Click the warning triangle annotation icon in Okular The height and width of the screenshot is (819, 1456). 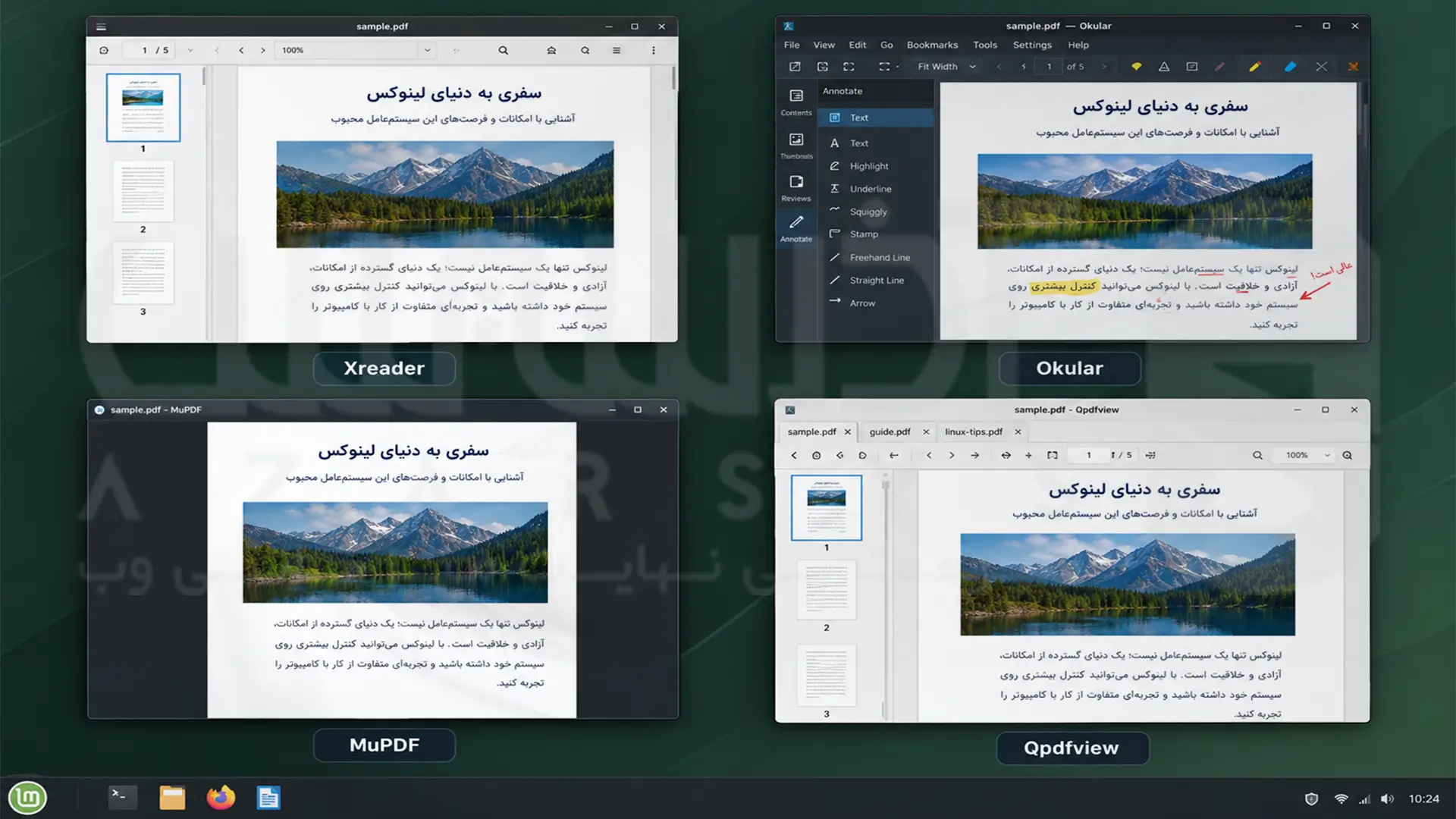(x=1163, y=67)
